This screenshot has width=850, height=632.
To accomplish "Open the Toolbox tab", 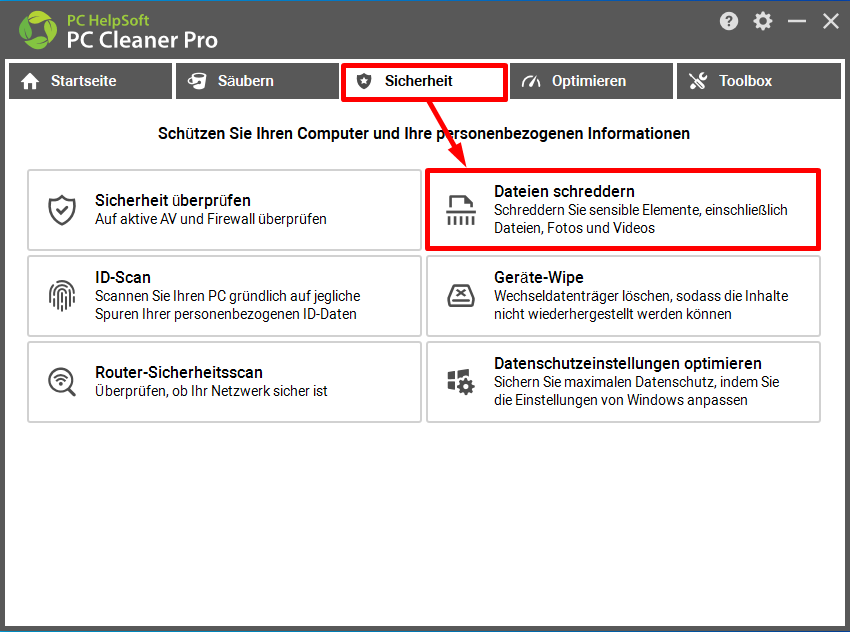I will [759, 81].
